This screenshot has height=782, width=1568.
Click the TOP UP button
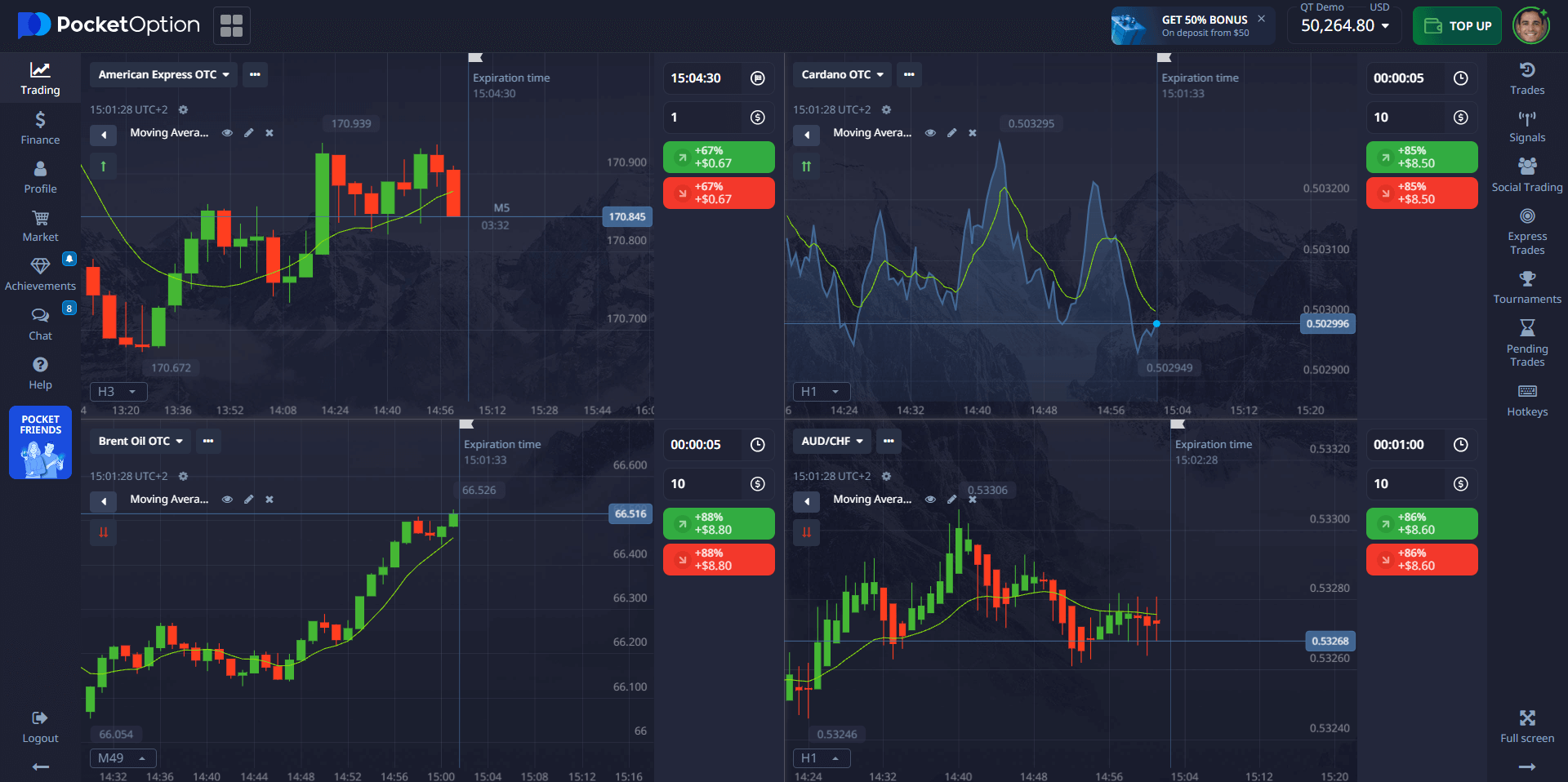pos(1457,26)
